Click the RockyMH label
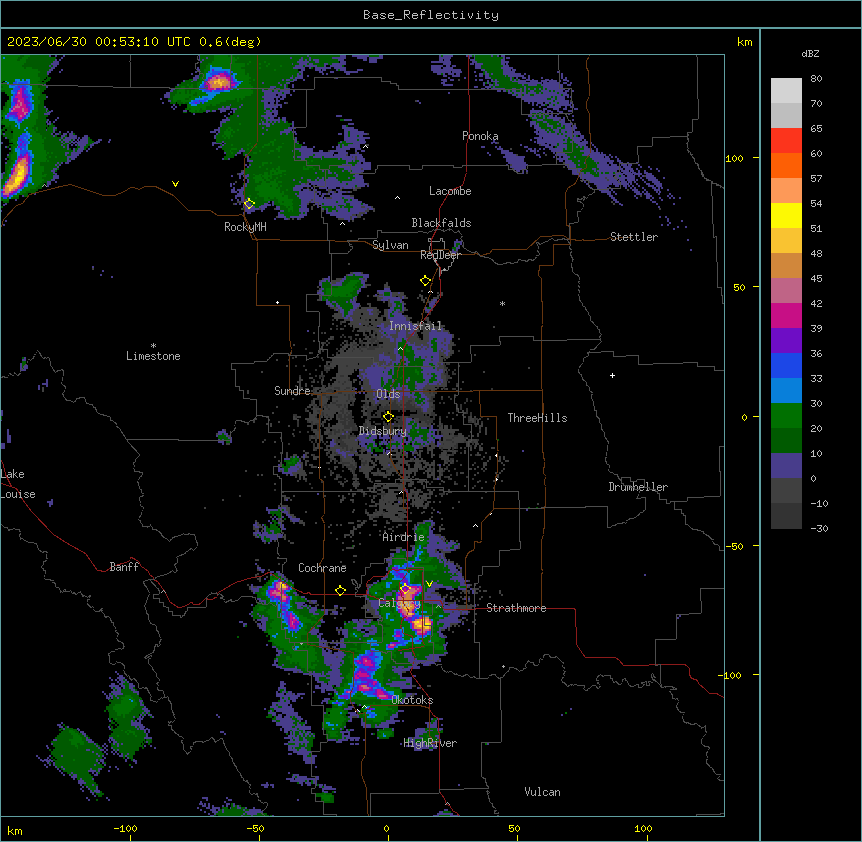This screenshot has width=862, height=842. coord(245,227)
